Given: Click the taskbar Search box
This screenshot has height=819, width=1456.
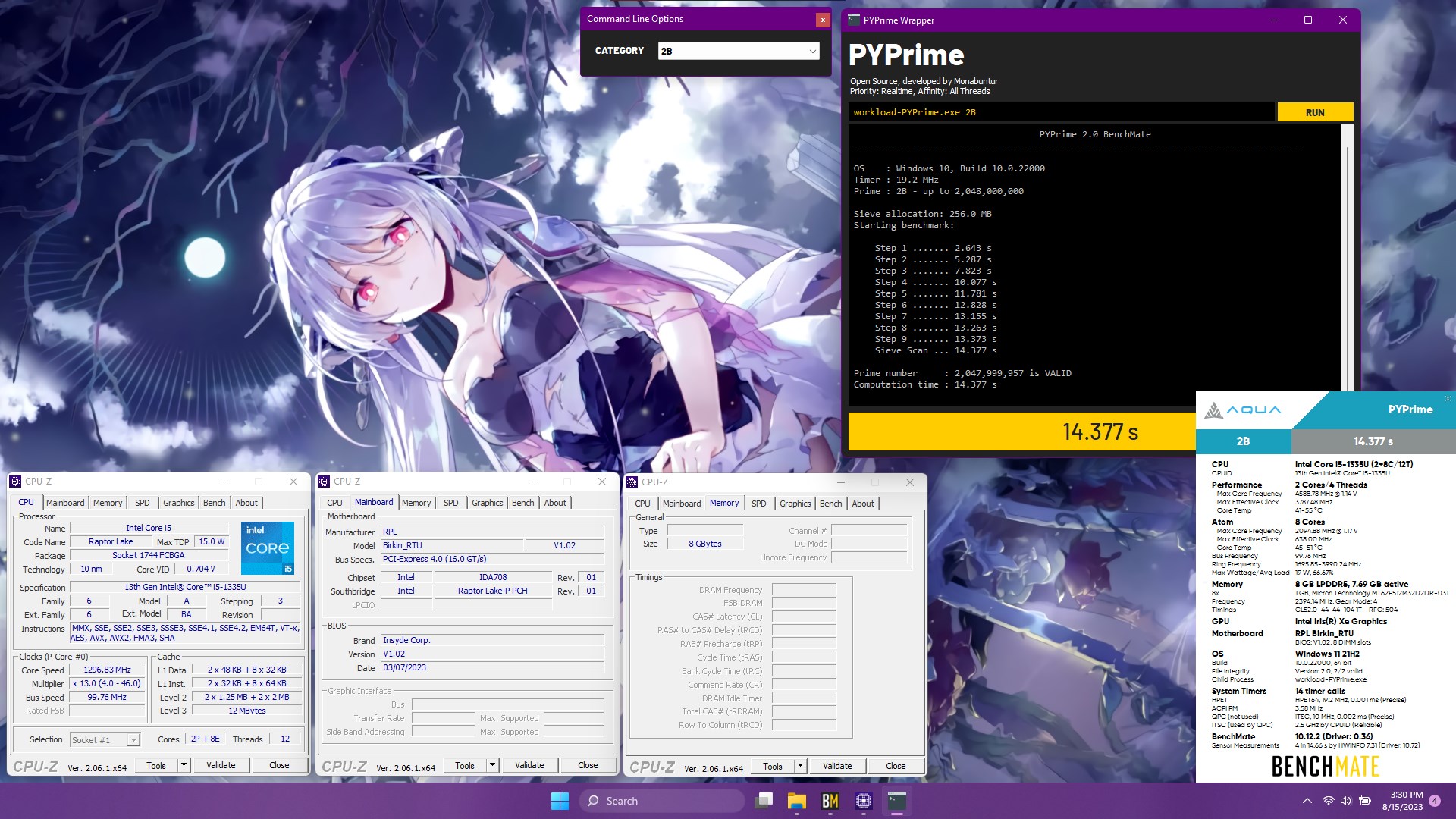Looking at the screenshot, I should click(661, 801).
